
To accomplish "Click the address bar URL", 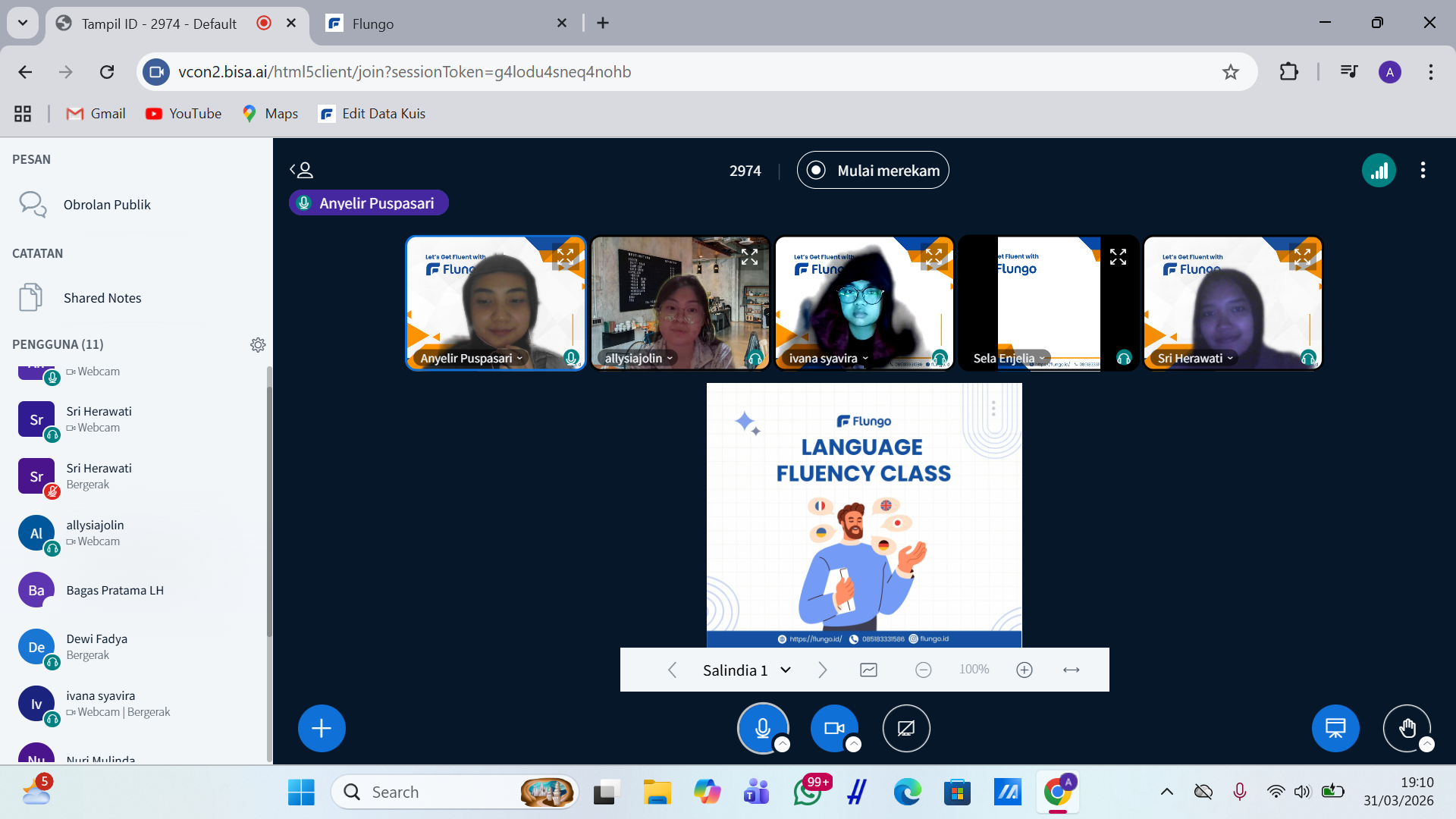I will 404,72.
